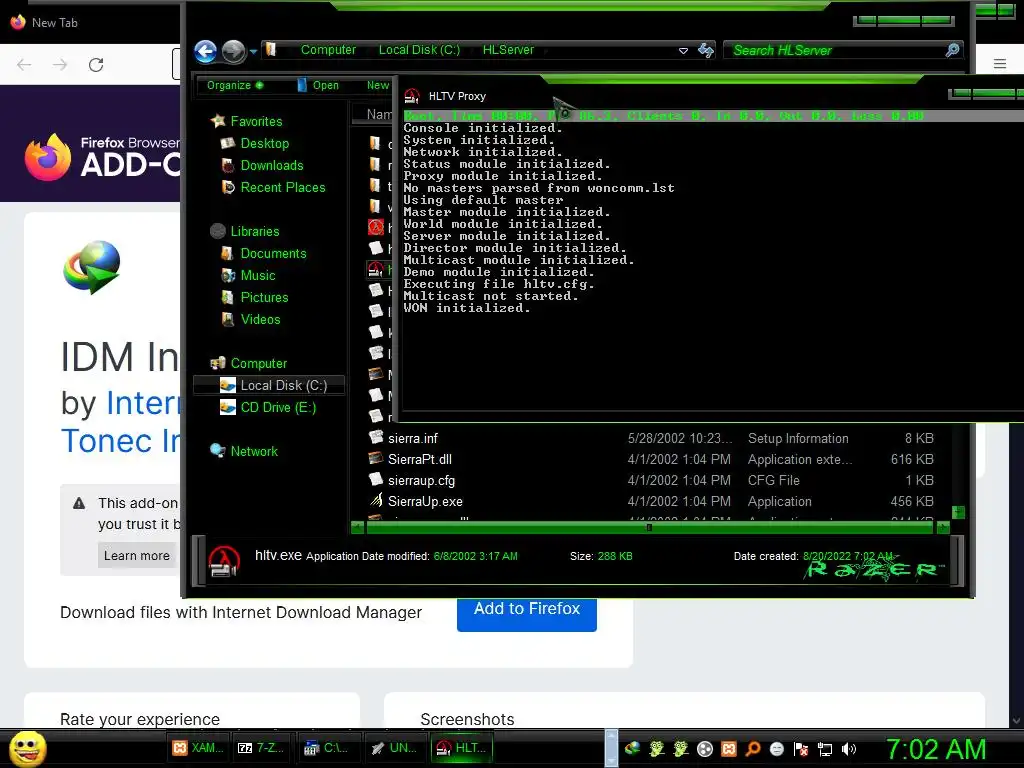Select Computer in navigation pane
Image resolution: width=1024 pixels, height=768 pixels.
[259, 363]
